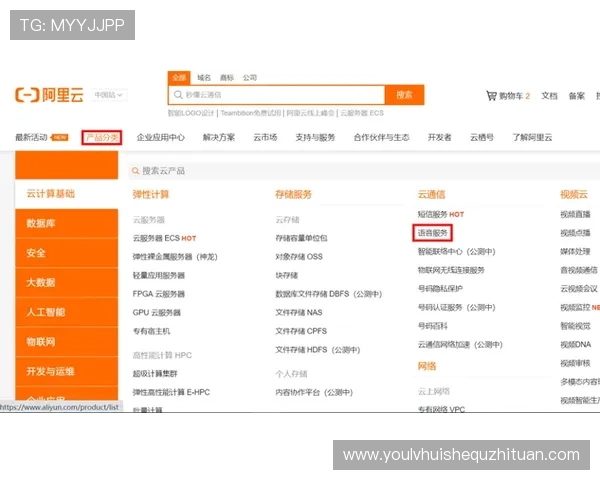
Task: Open 物联网无线连接服务 link
Action: pos(451,270)
